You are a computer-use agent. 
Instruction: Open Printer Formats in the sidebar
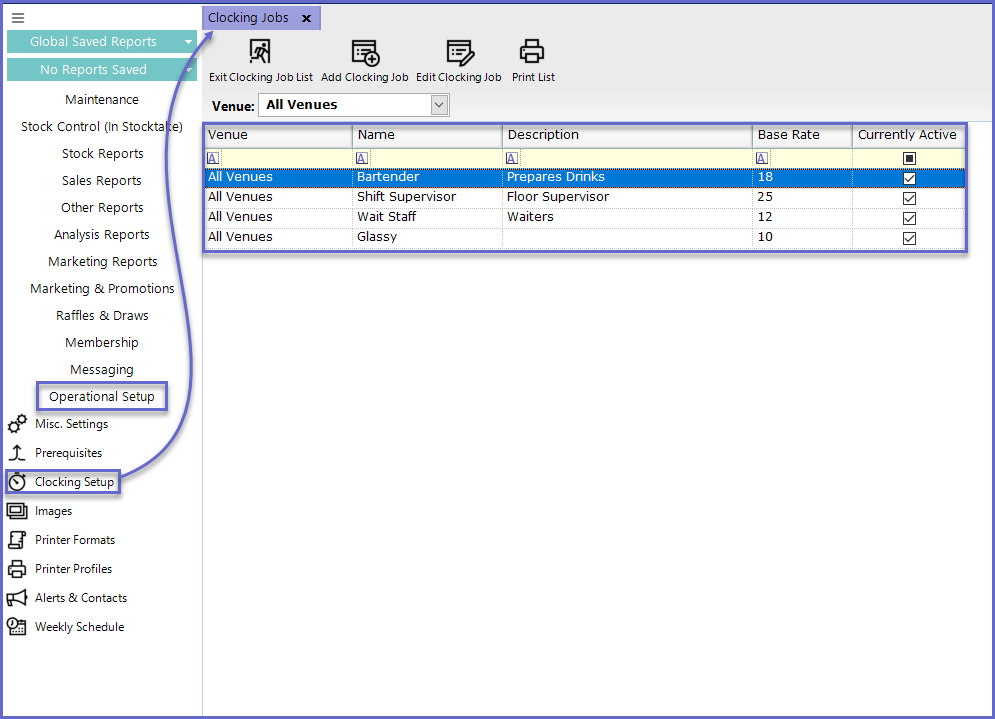click(74, 540)
